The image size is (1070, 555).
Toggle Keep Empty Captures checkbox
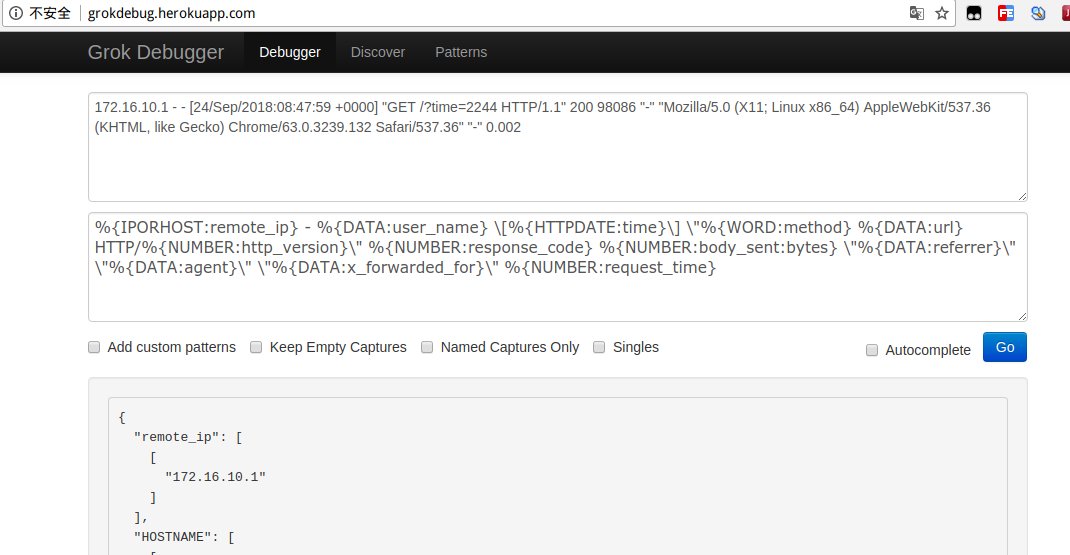(x=256, y=347)
